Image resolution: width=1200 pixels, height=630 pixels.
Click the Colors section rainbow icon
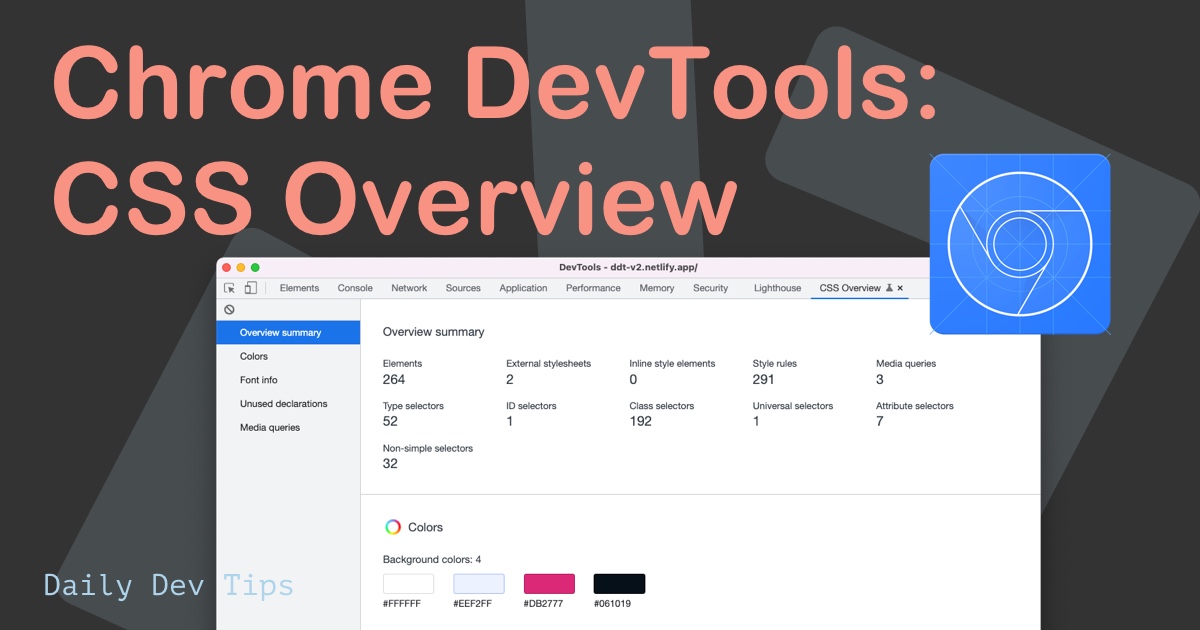point(392,527)
